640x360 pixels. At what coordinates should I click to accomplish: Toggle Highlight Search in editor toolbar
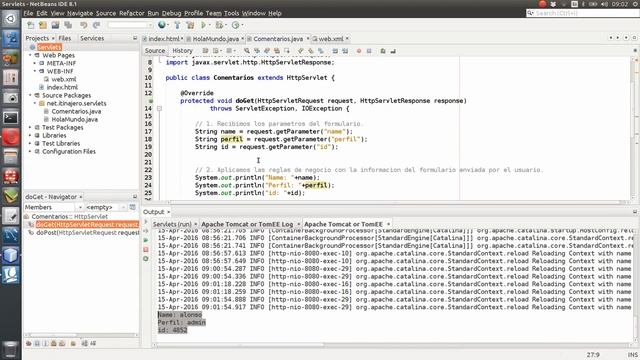[277, 51]
